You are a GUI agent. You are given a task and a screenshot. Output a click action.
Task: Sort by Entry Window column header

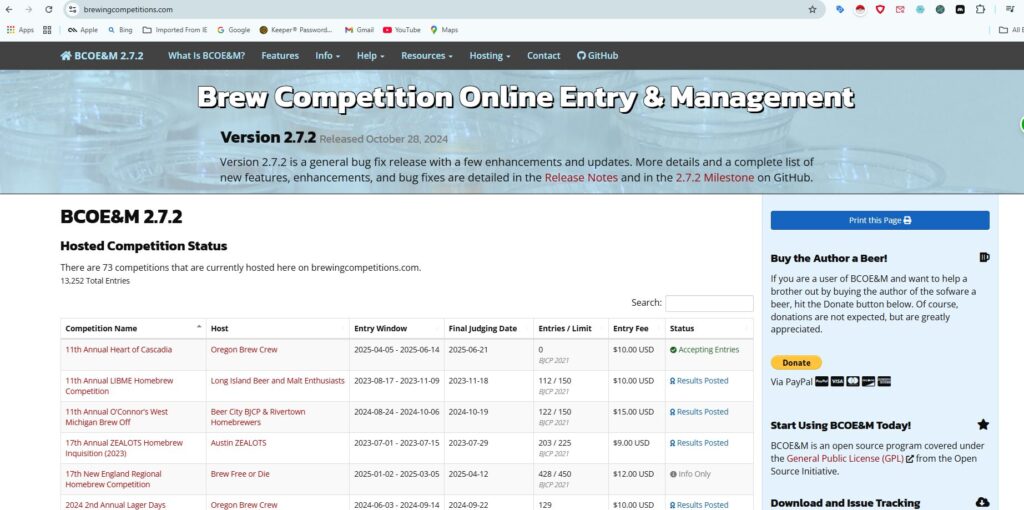396,328
